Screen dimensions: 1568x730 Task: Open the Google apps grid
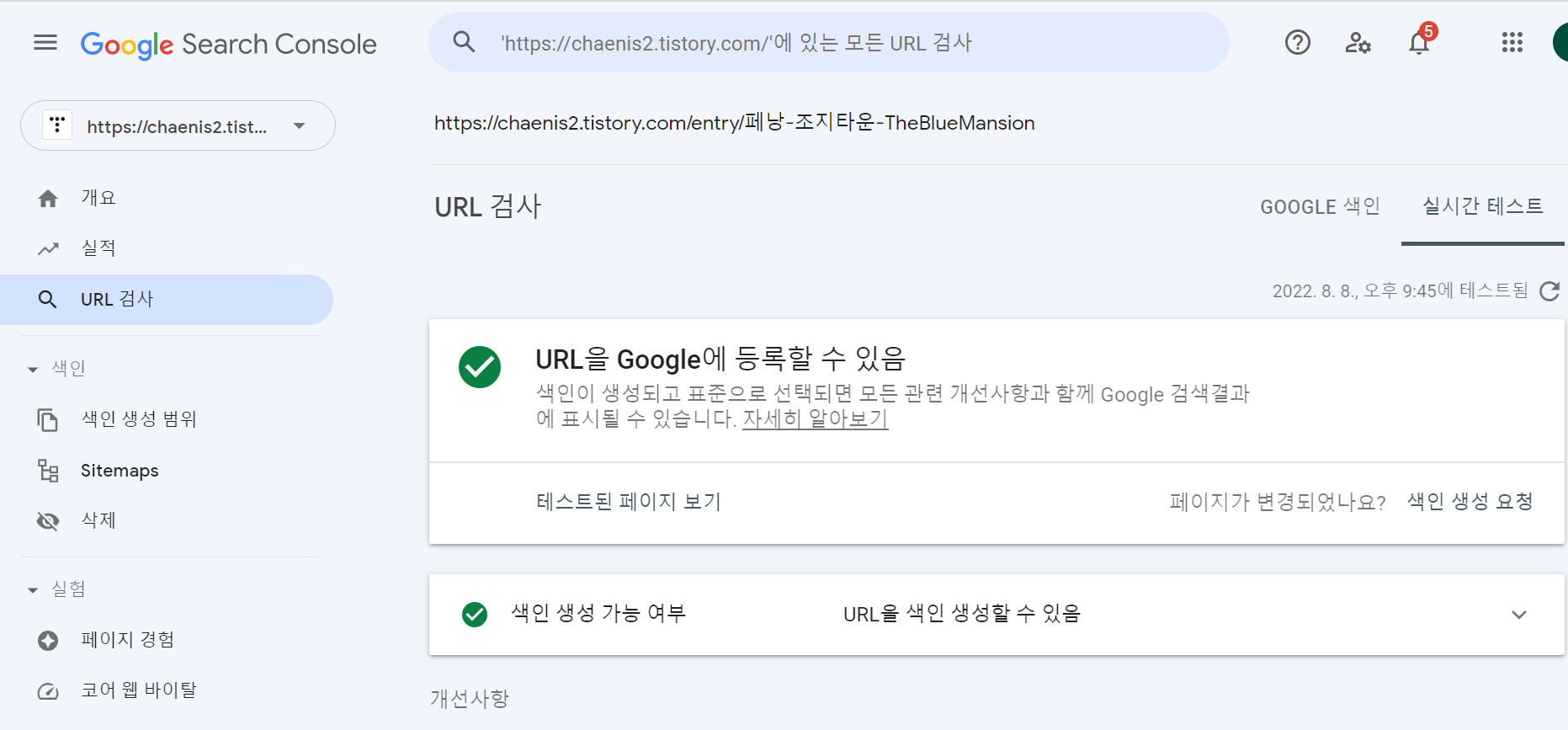point(1512,42)
